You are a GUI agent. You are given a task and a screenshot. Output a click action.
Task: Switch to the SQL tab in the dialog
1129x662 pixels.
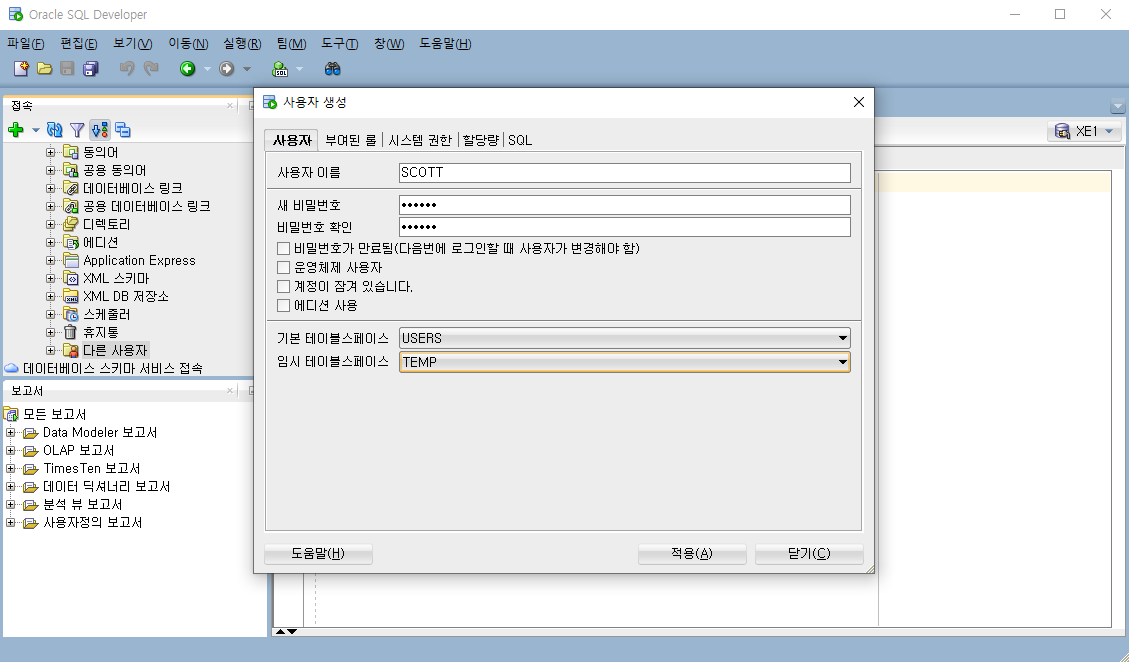[x=520, y=140]
